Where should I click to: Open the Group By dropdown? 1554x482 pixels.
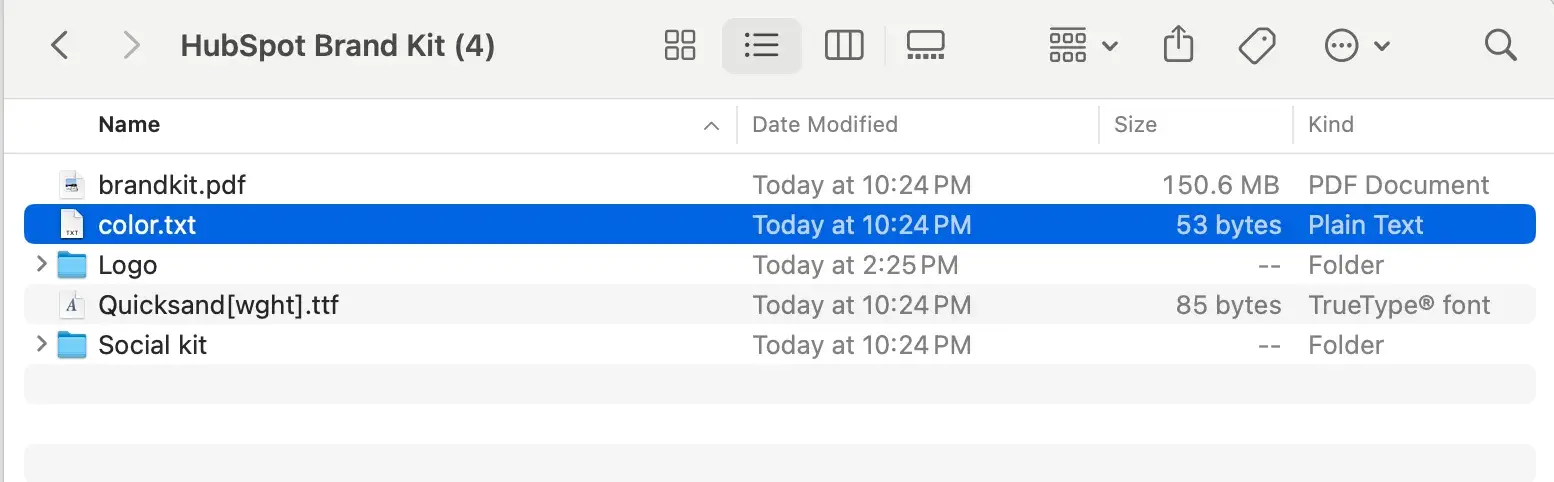click(x=1083, y=45)
